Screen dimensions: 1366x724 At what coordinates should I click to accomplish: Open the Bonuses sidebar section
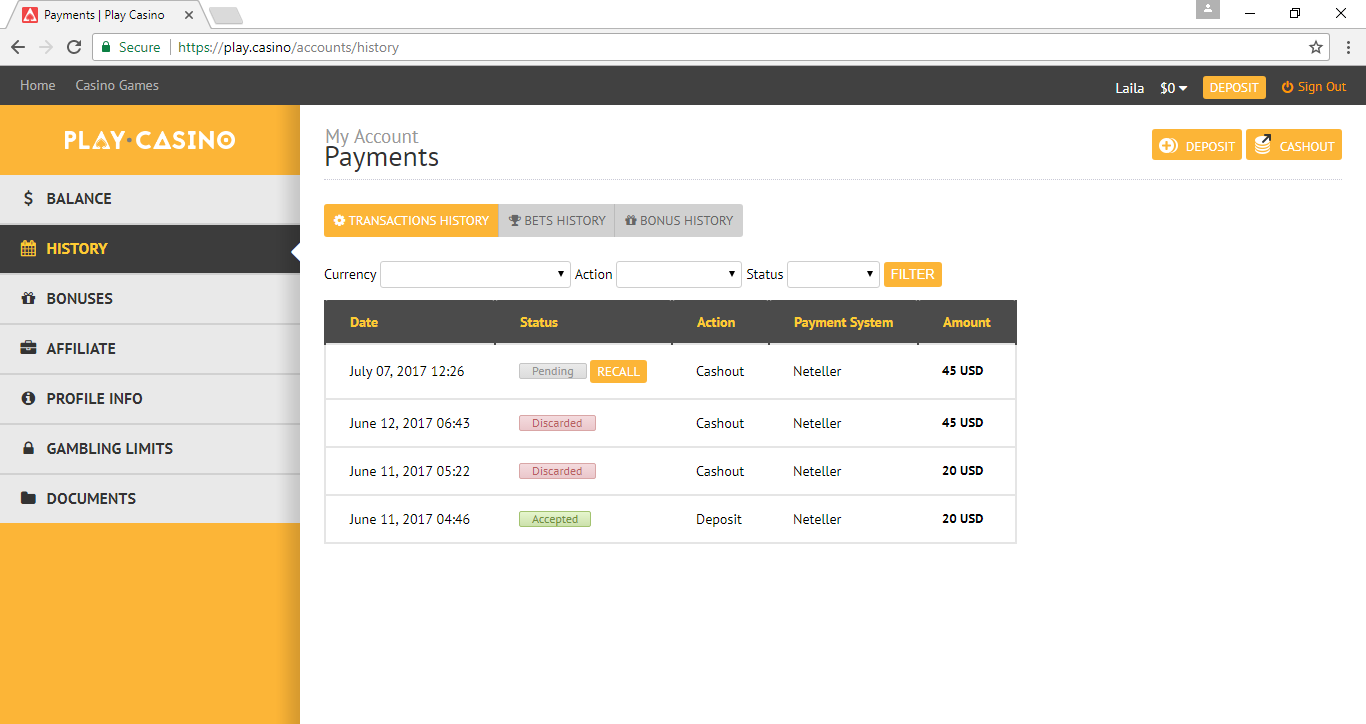click(150, 299)
